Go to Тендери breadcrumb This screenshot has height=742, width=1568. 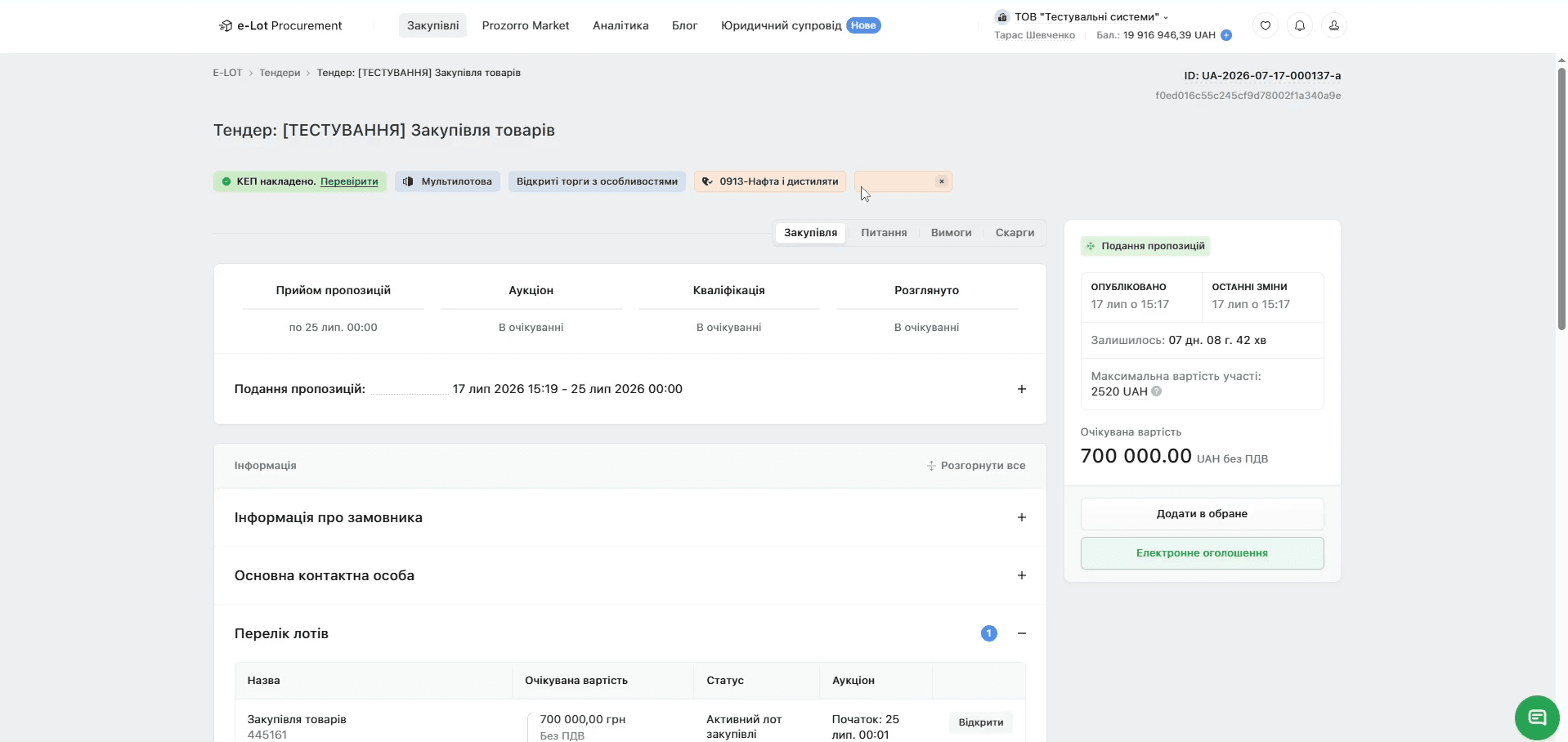(x=280, y=73)
